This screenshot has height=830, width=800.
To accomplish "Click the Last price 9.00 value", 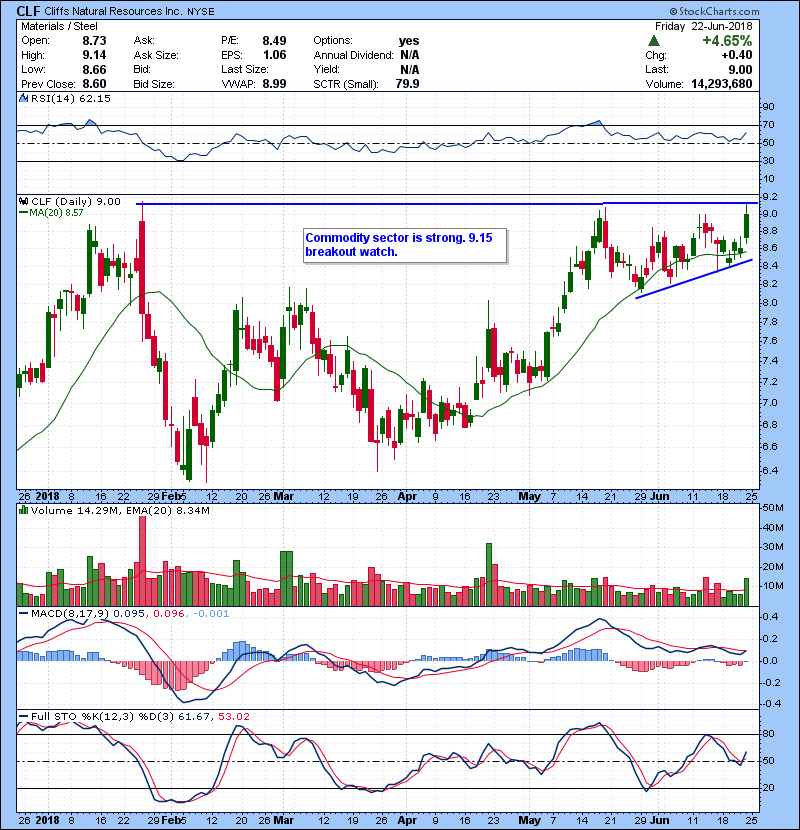I will 740,69.
